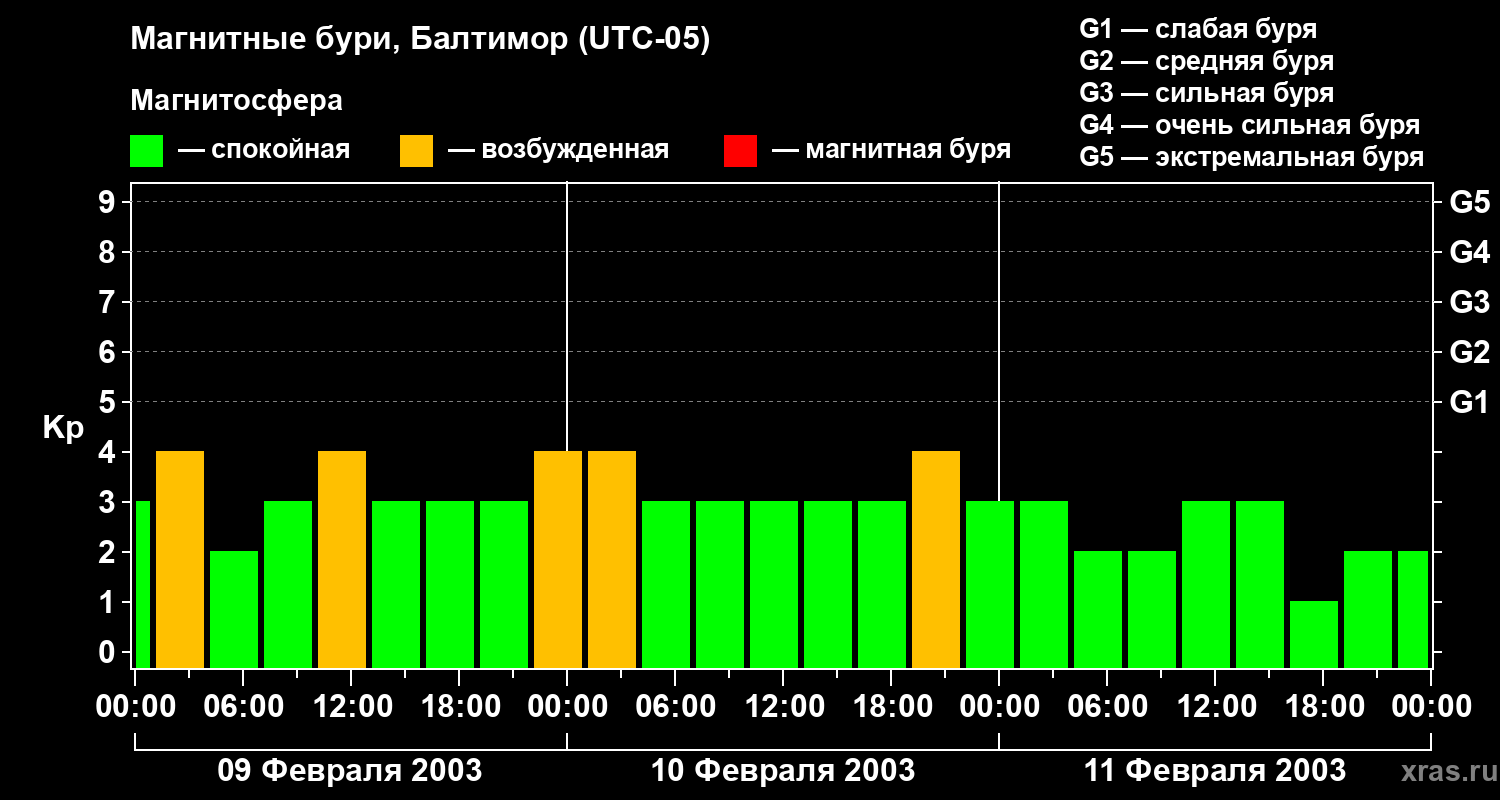The image size is (1500, 800).
Task: Click the only orange bar on 10 February evening
Action: (x=936, y=559)
